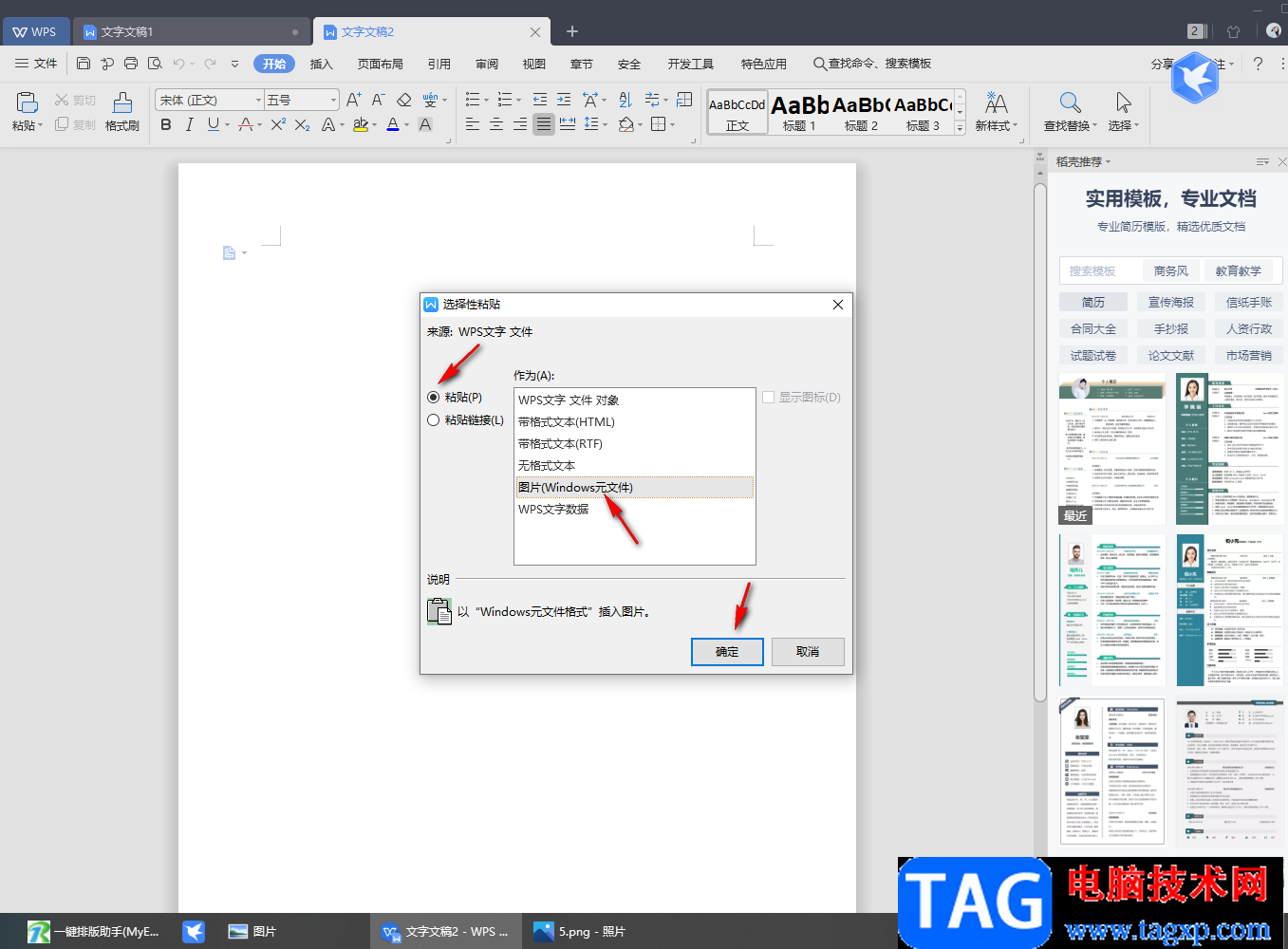Open 5.png 照片 taskbar item
The width and height of the screenshot is (1288, 949).
[579, 932]
